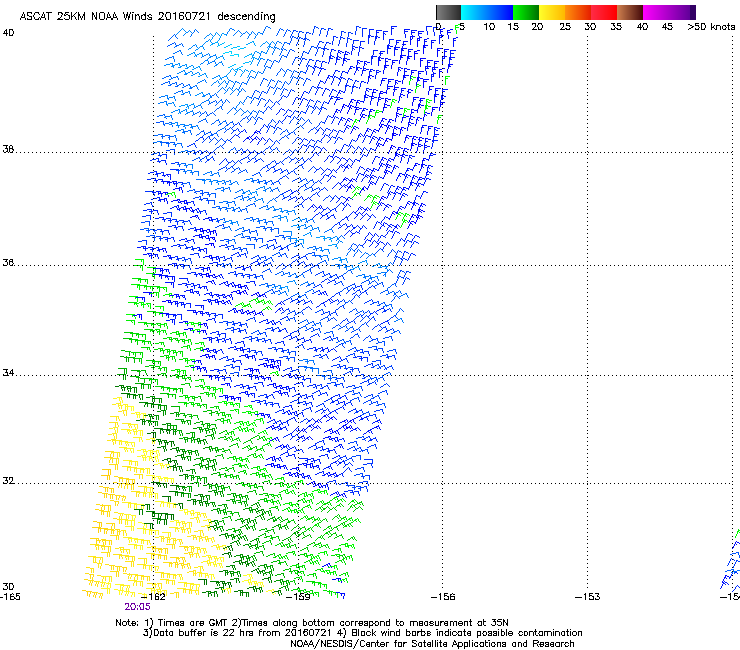Screen dimensions: 740x650
Task: Click the 'Data buffer is 22 hrs' note line
Action: (x=362, y=633)
